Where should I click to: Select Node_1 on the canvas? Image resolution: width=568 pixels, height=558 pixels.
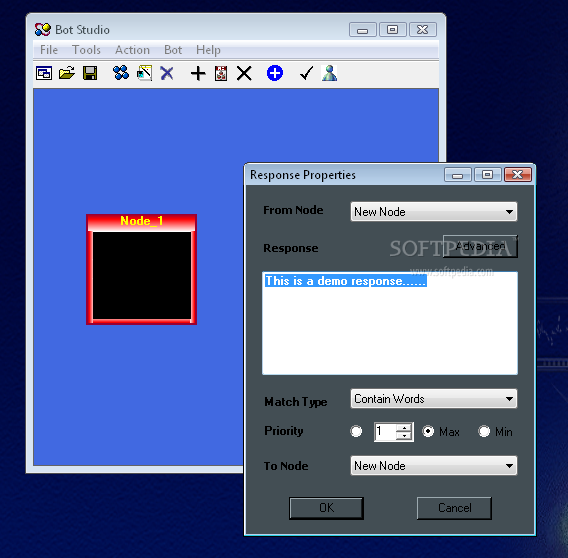[x=142, y=269]
